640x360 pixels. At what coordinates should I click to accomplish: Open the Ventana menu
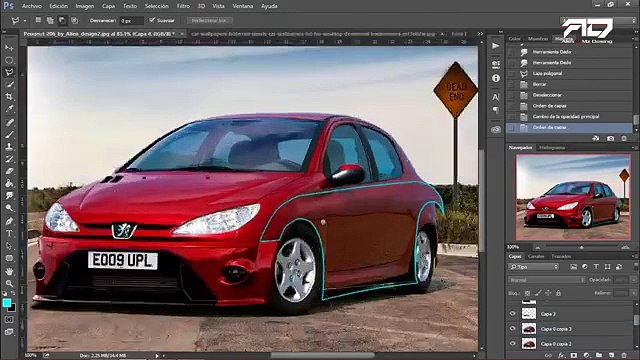click(x=242, y=6)
